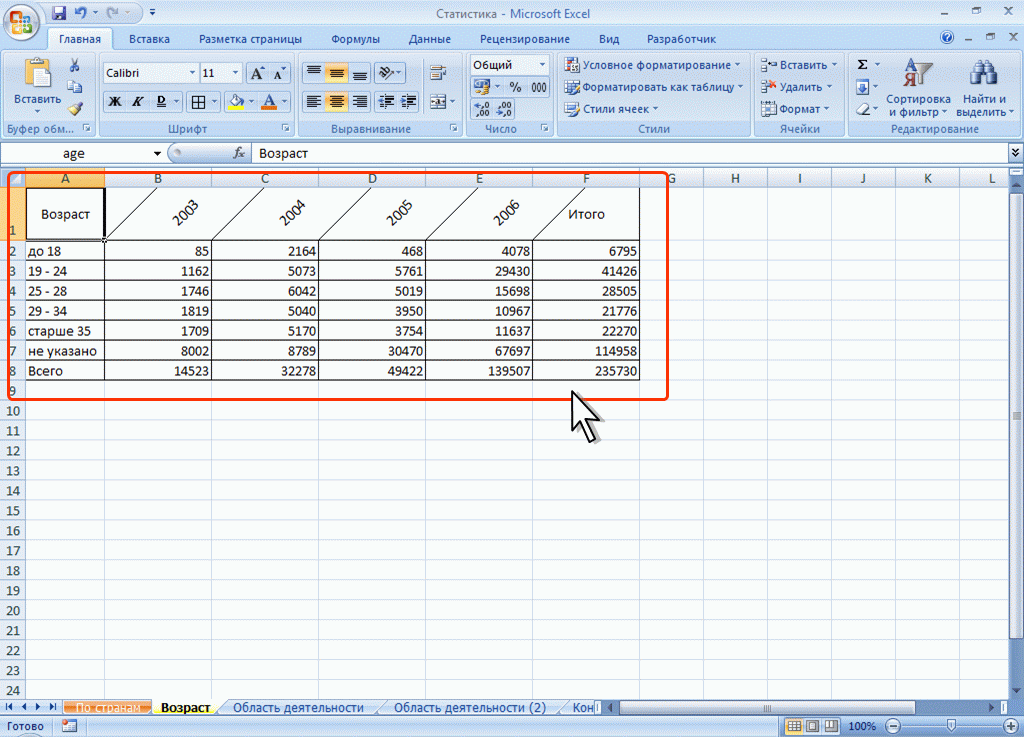Click the yellow fill color bucket
The height and width of the screenshot is (737, 1024).
click(x=236, y=101)
